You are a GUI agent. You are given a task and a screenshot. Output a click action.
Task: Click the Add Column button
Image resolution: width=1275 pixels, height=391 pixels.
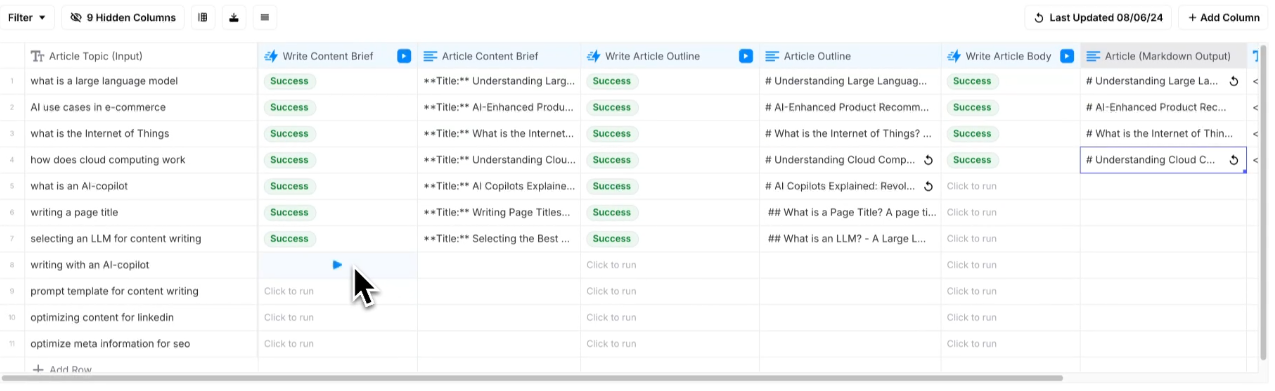click(x=1224, y=17)
